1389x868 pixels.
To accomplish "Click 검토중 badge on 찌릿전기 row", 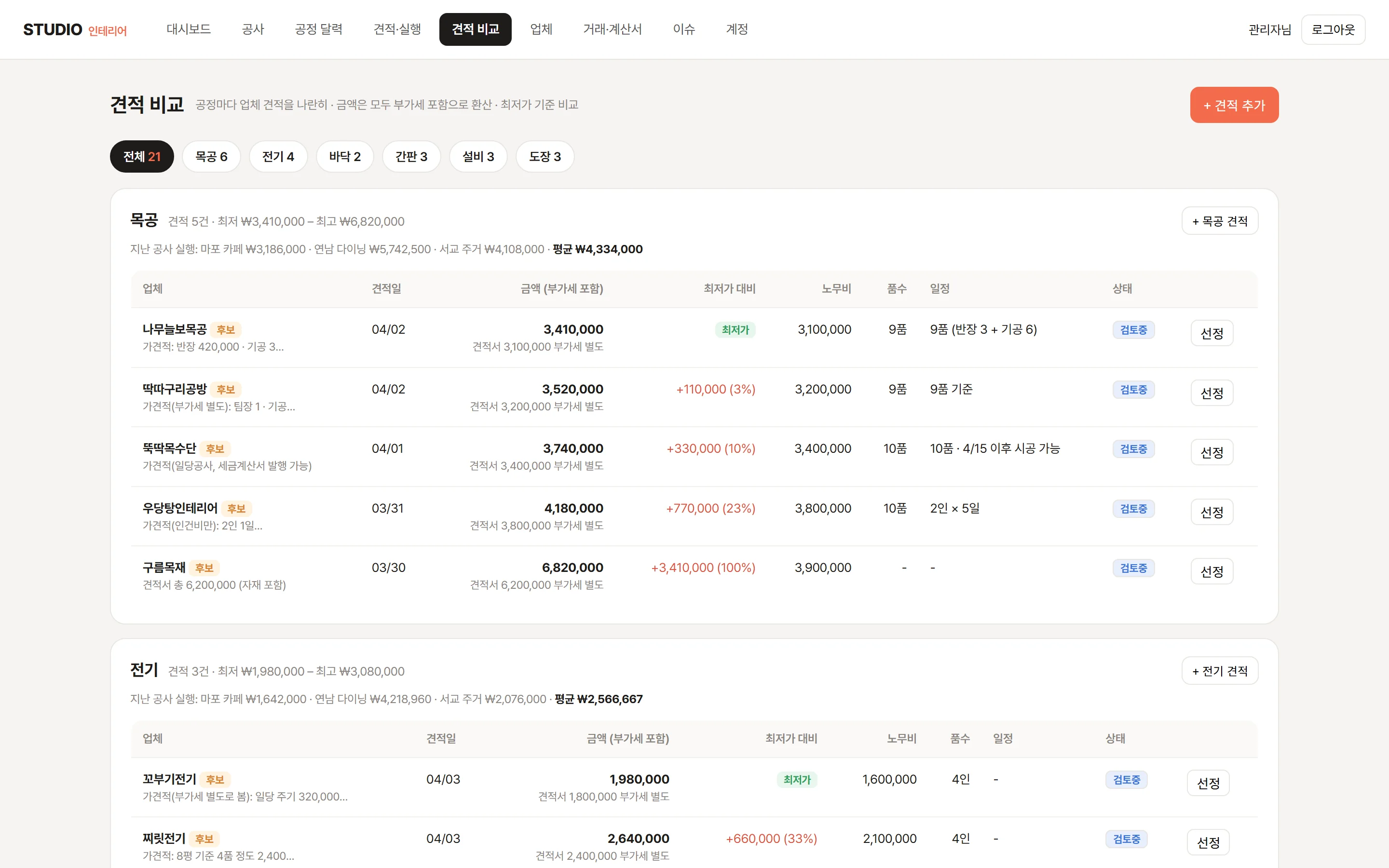I will (1127, 839).
